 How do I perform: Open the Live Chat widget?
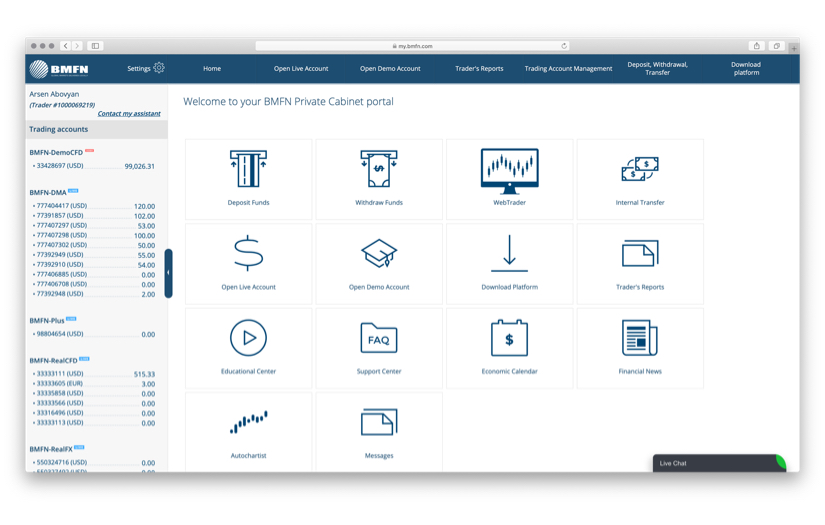point(718,463)
